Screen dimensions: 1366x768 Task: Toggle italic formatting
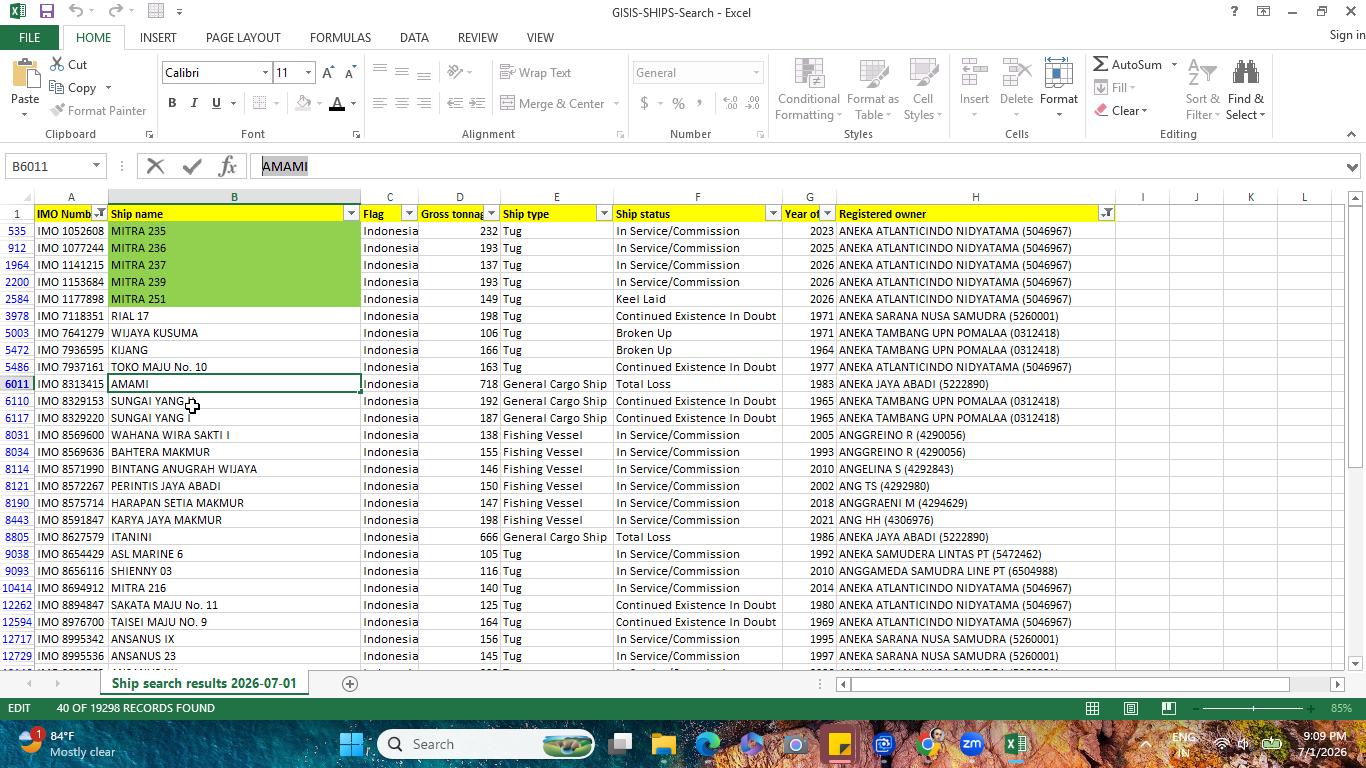194,103
